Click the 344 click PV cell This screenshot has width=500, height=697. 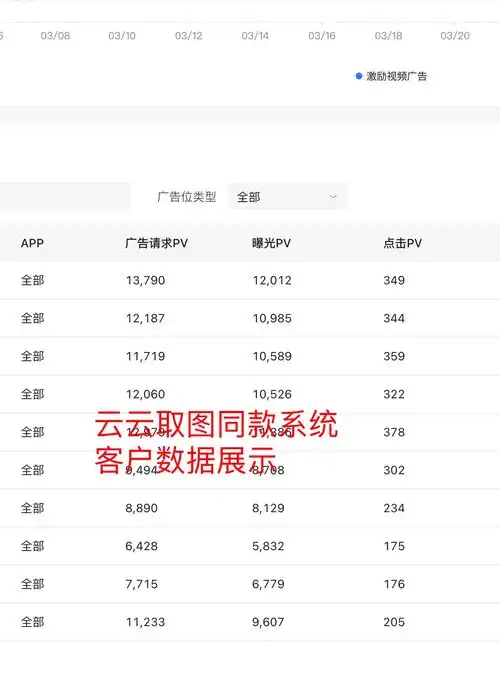click(x=394, y=318)
